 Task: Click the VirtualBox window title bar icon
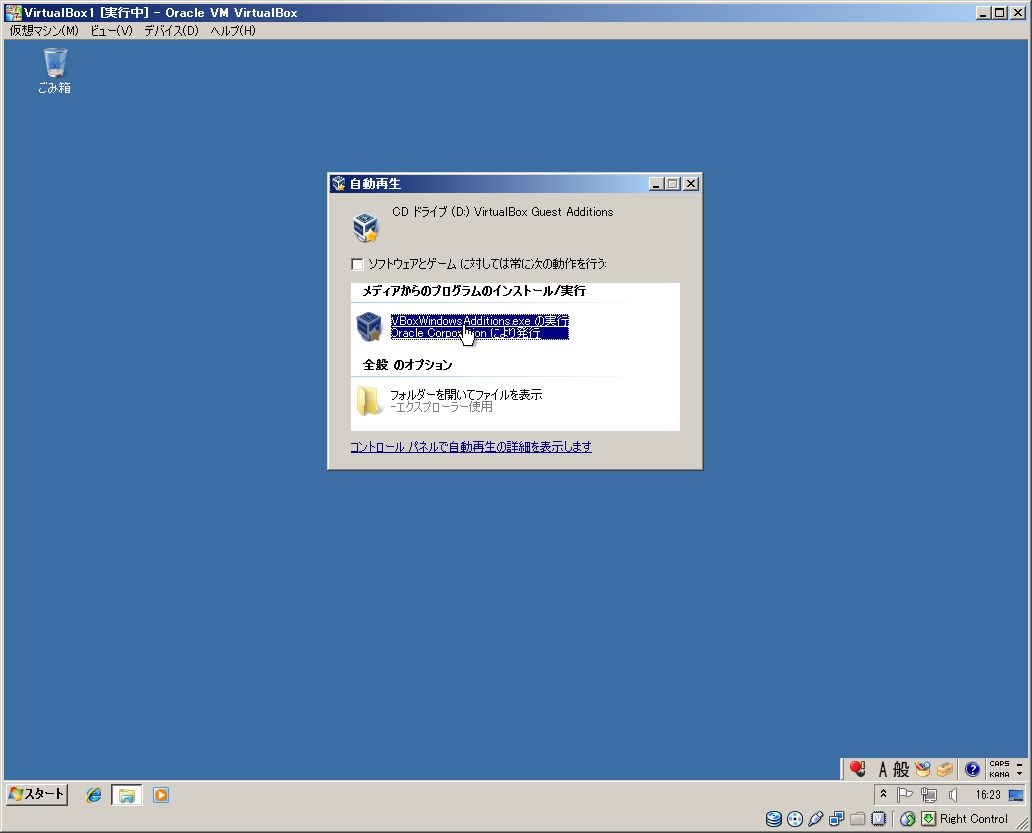click(x=13, y=13)
